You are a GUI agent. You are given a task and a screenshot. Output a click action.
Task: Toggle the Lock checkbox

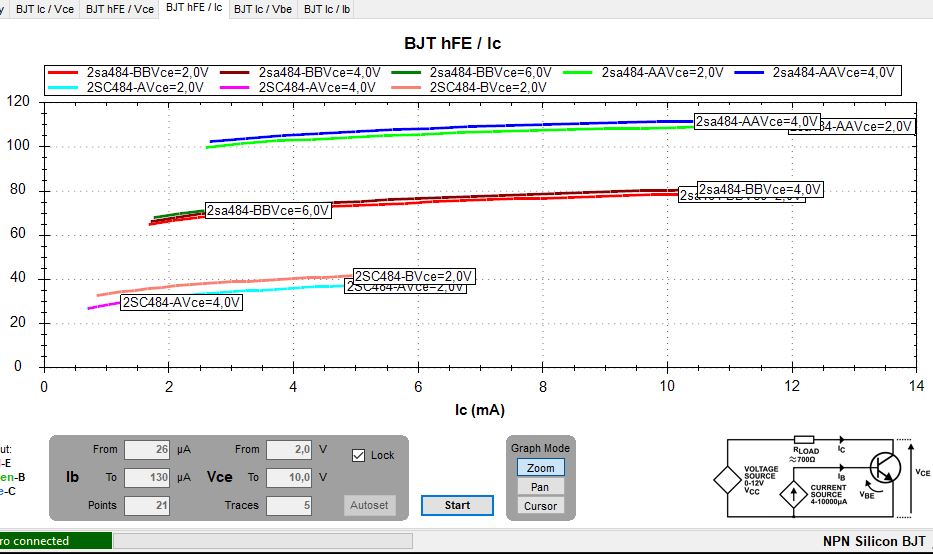pyautogui.click(x=358, y=455)
